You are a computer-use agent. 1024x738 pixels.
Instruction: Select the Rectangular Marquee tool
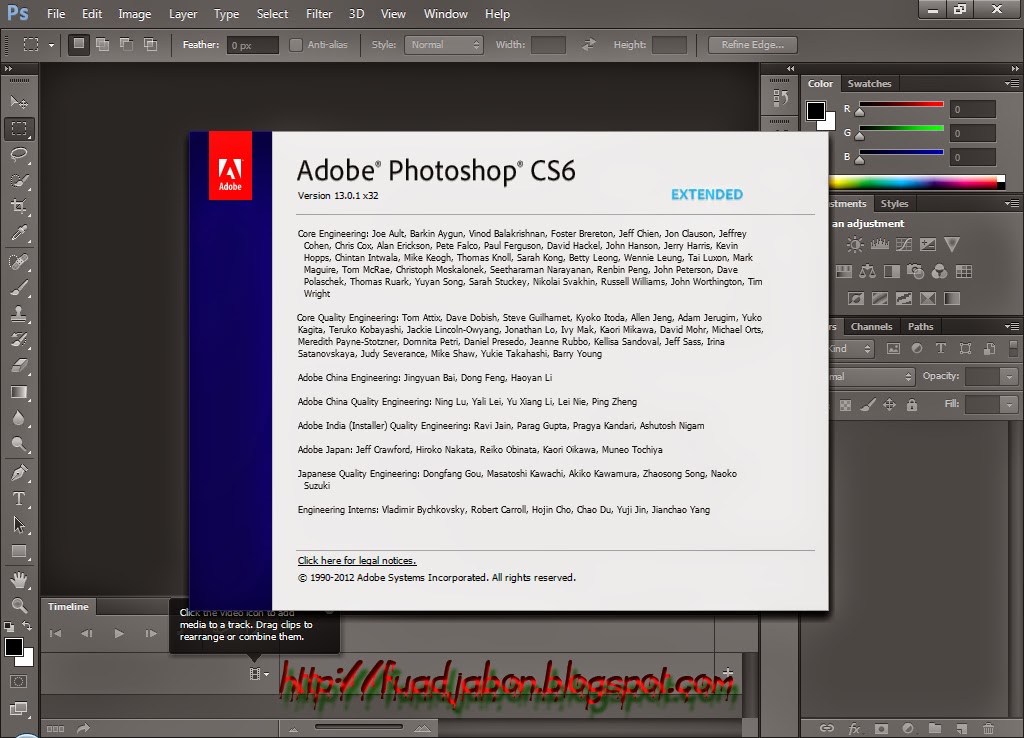point(19,129)
